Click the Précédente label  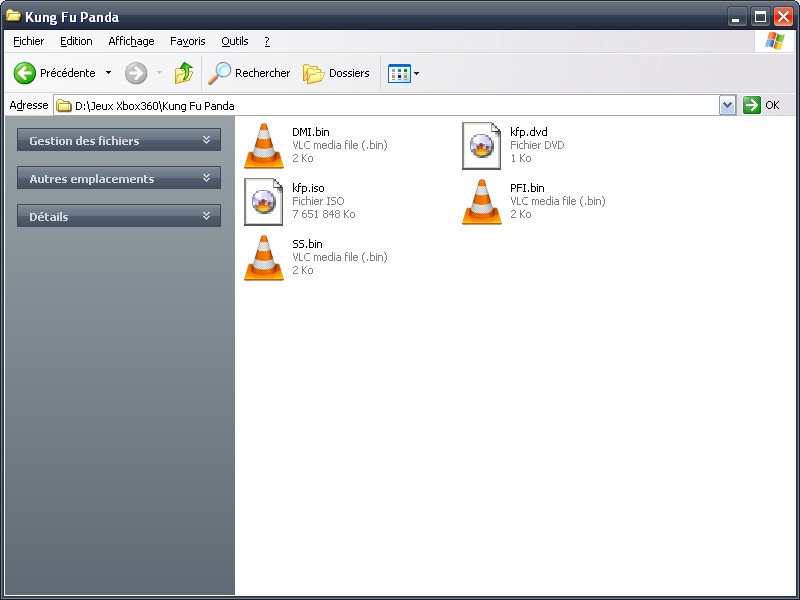(67, 73)
